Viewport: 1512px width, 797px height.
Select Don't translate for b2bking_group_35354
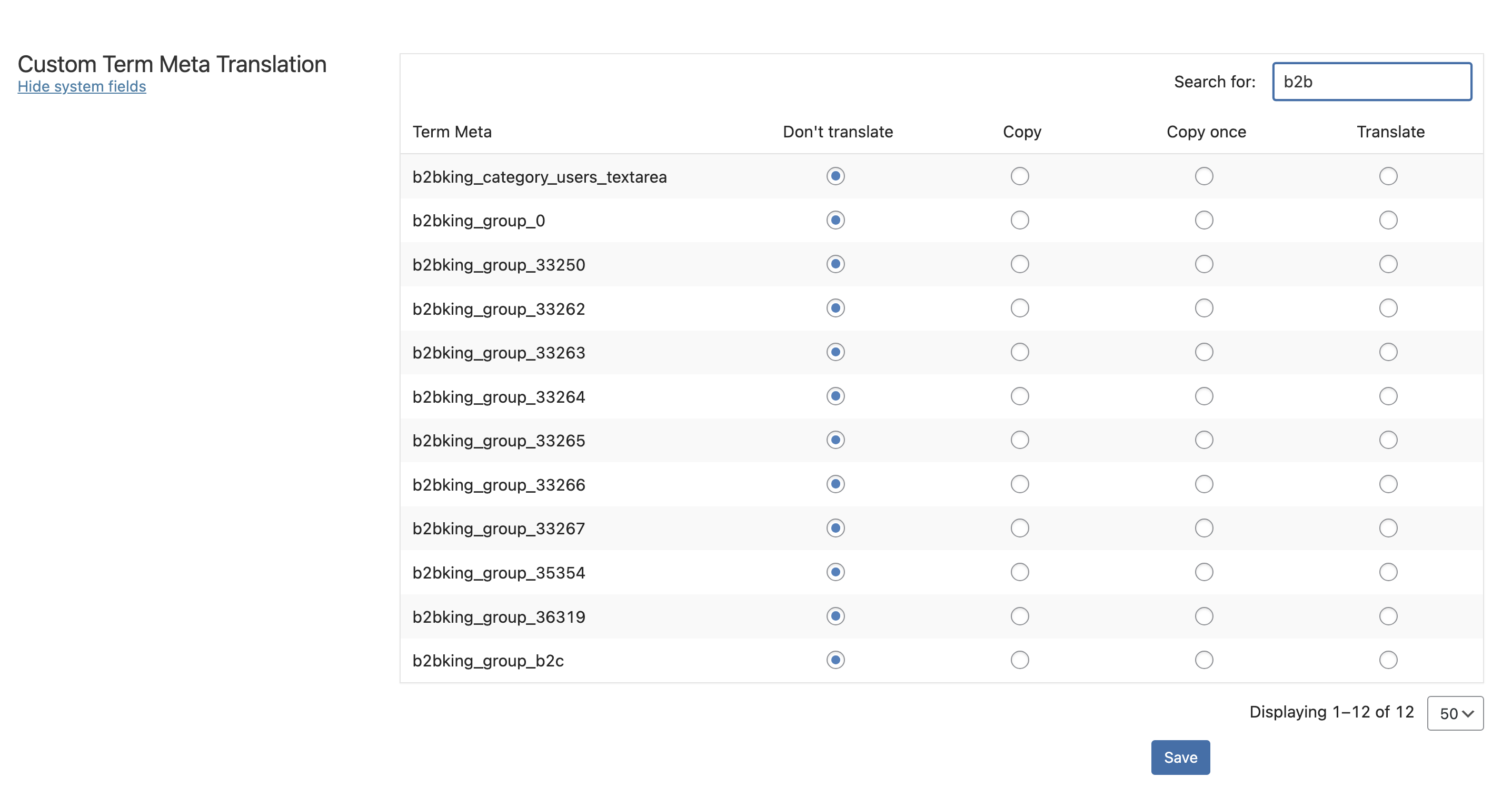tap(836, 572)
